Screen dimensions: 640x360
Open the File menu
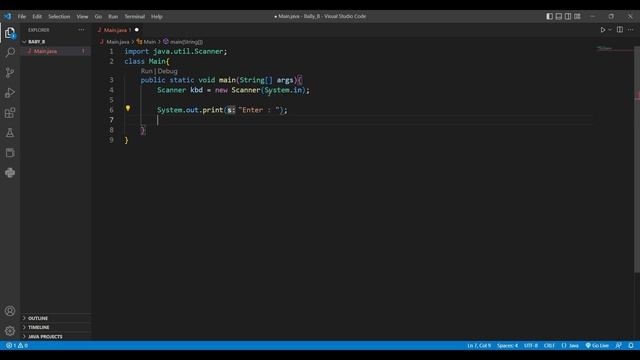coord(22,16)
